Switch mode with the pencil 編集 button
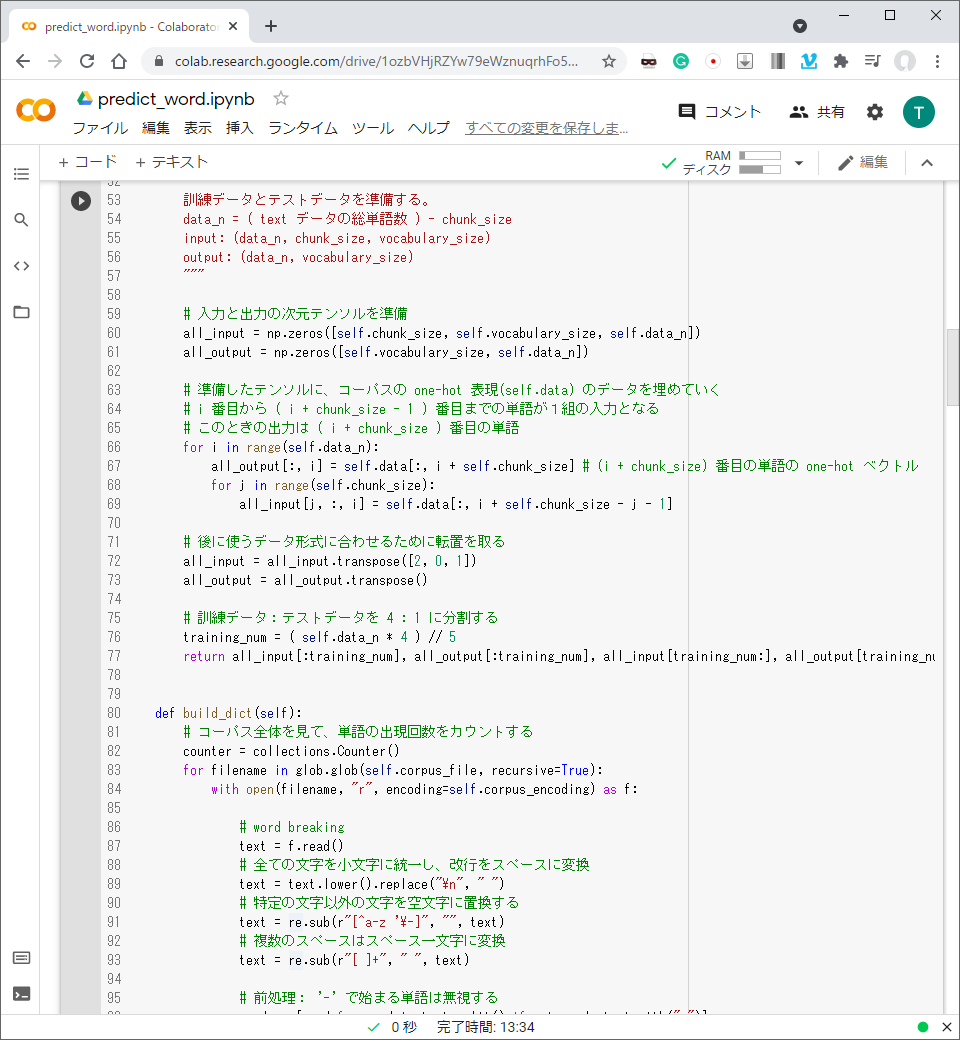This screenshot has width=960, height=1040. pyautogui.click(x=862, y=162)
